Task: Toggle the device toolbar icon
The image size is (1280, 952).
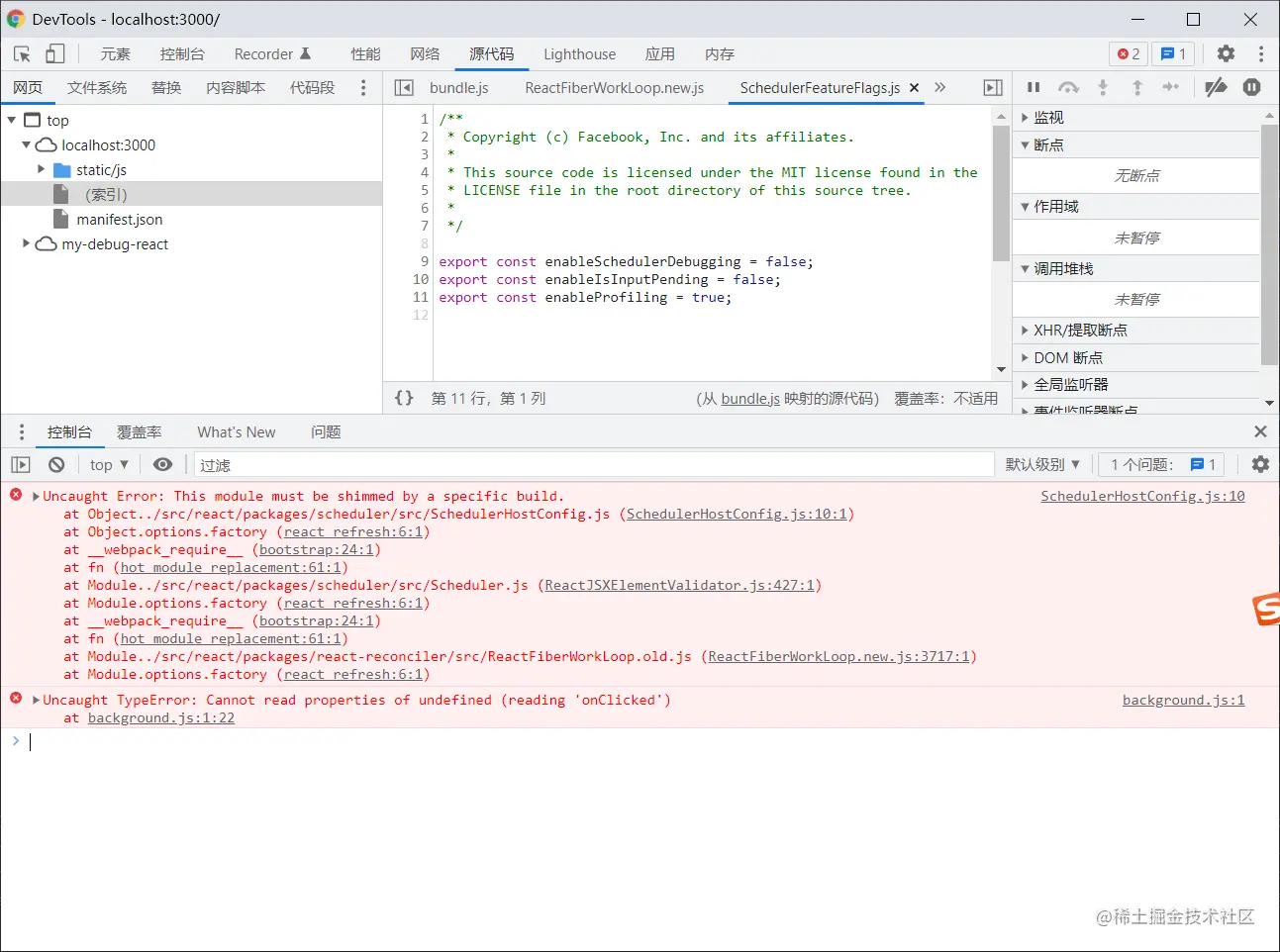Action: (55, 54)
